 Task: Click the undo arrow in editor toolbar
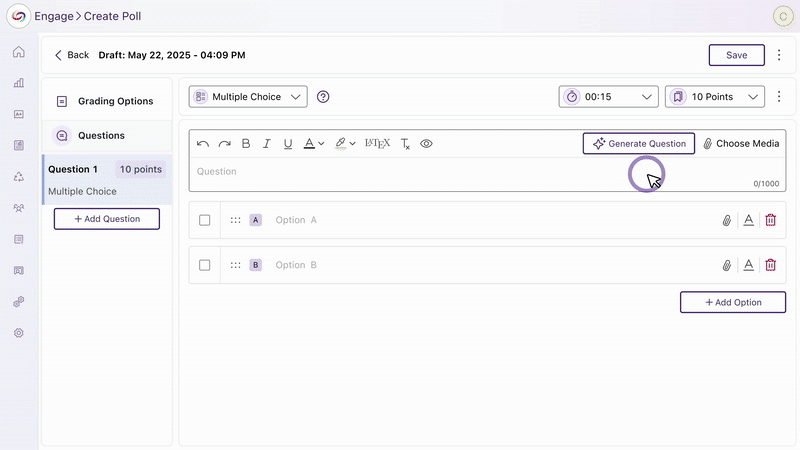click(203, 144)
